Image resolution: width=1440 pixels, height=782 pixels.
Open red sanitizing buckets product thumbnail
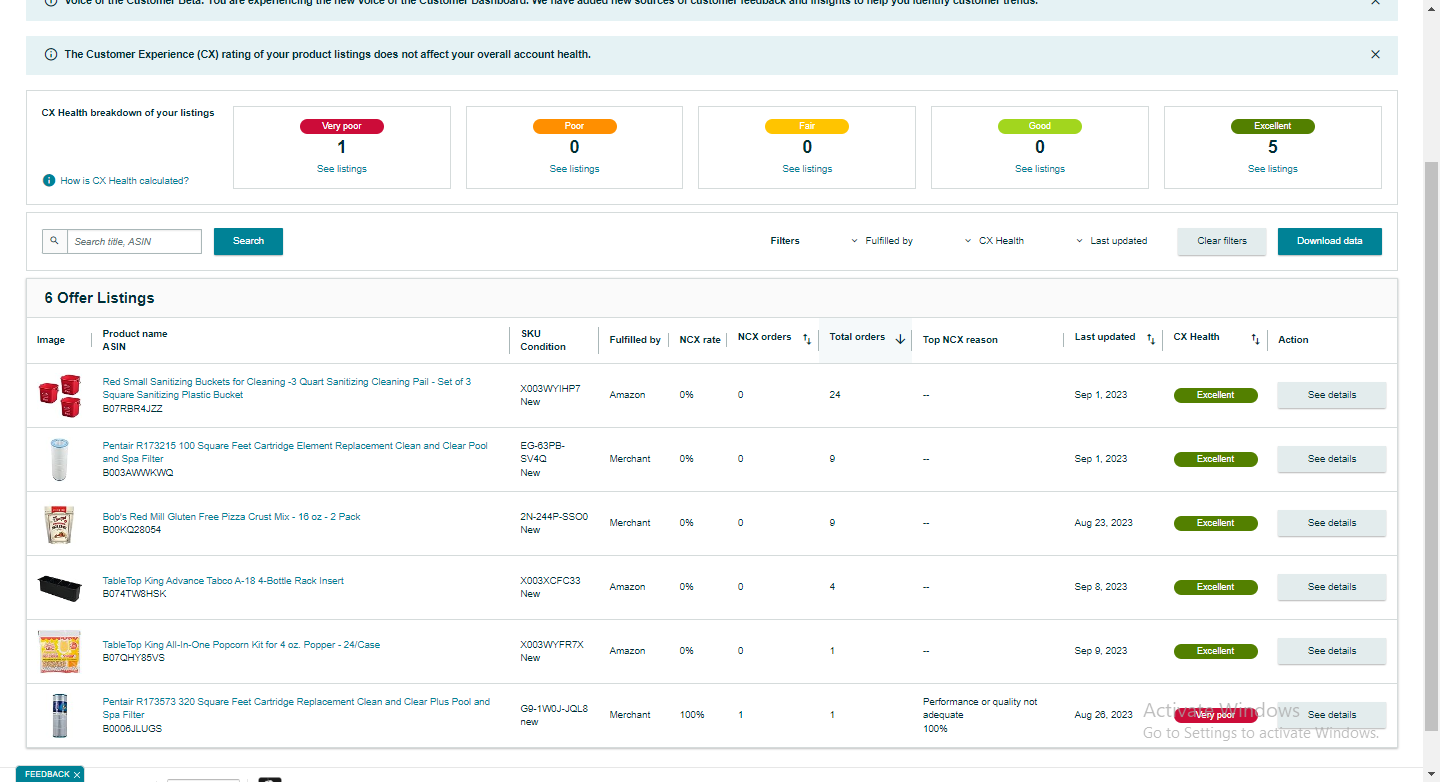coord(58,395)
